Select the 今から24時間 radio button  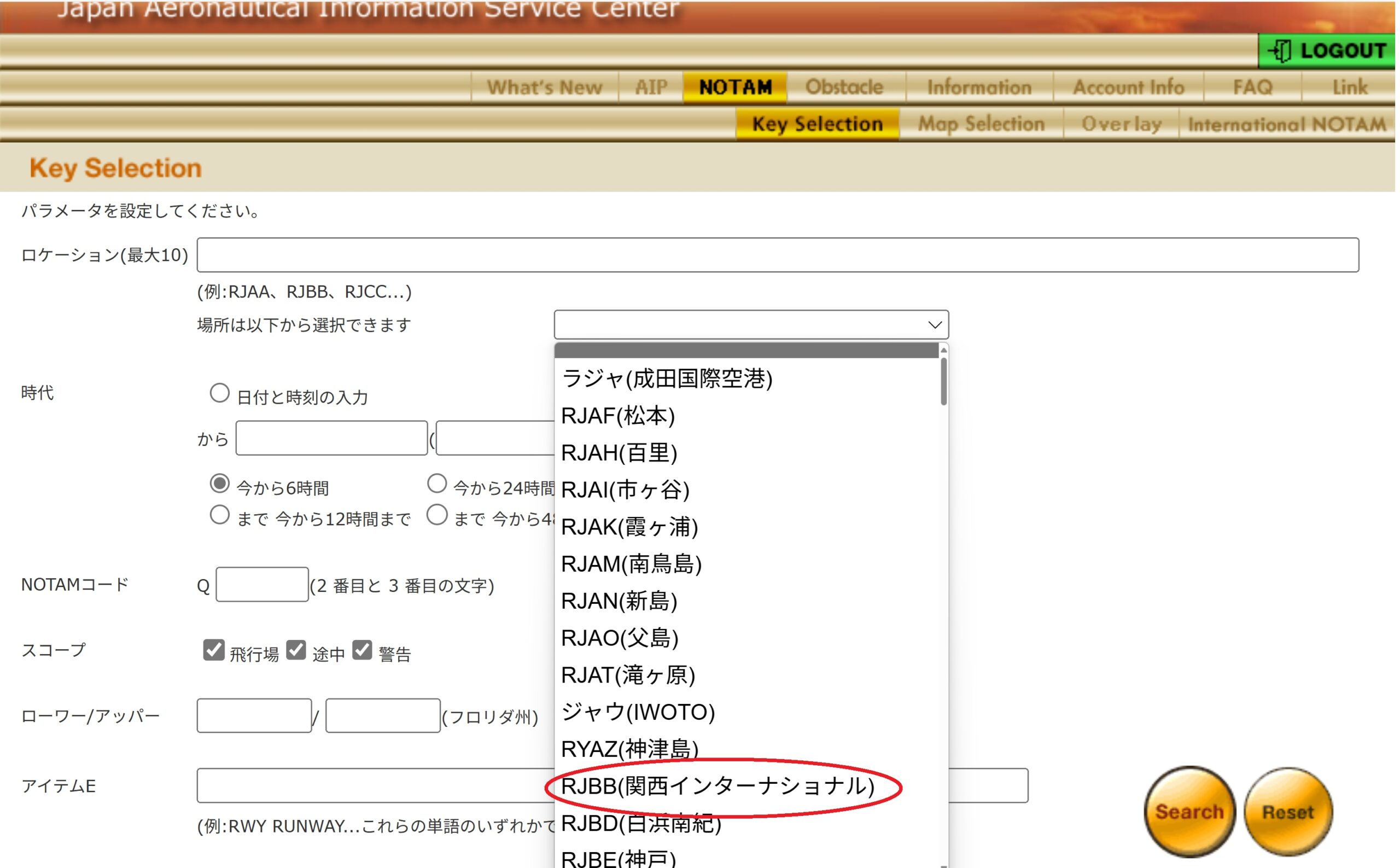[x=437, y=483]
